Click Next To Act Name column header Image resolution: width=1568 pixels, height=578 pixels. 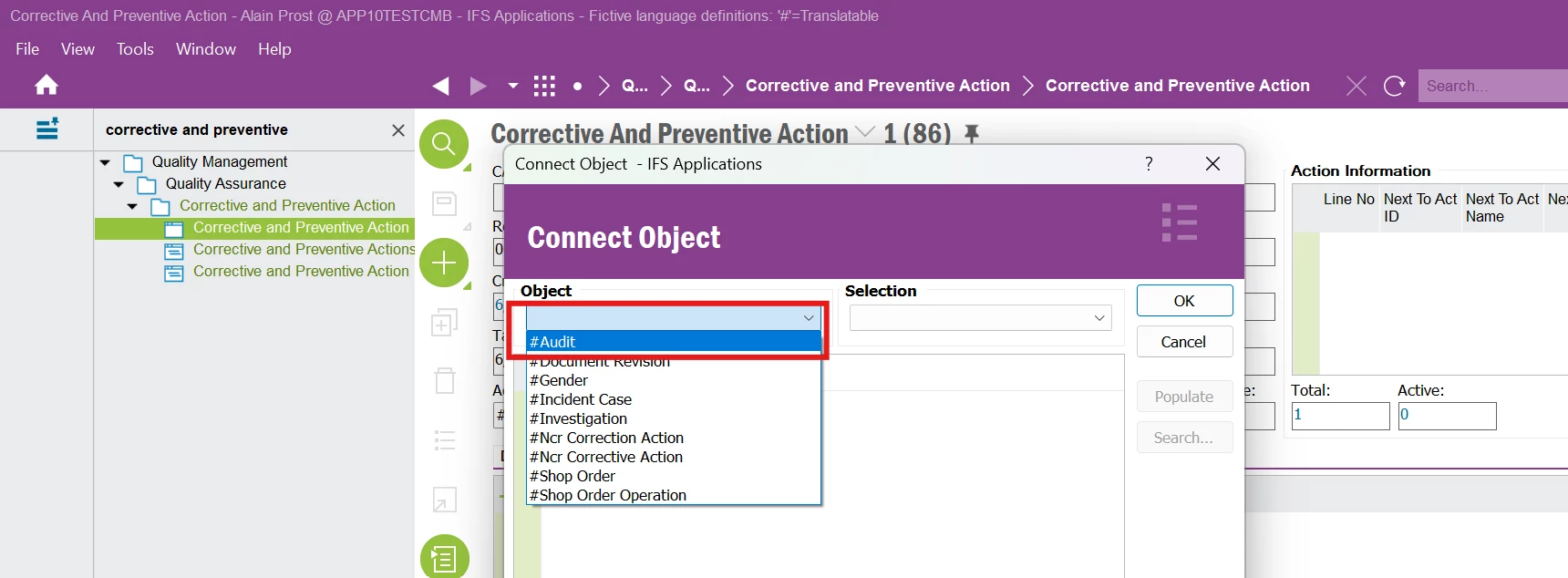(x=1502, y=208)
